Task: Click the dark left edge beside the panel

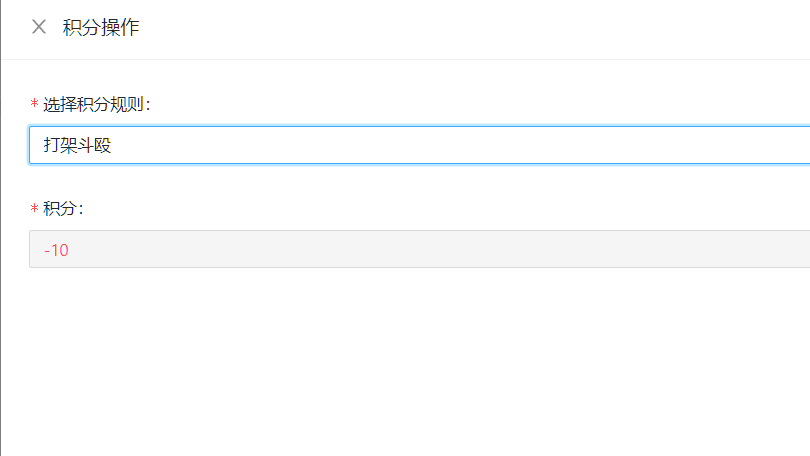Action: pos(1,228)
